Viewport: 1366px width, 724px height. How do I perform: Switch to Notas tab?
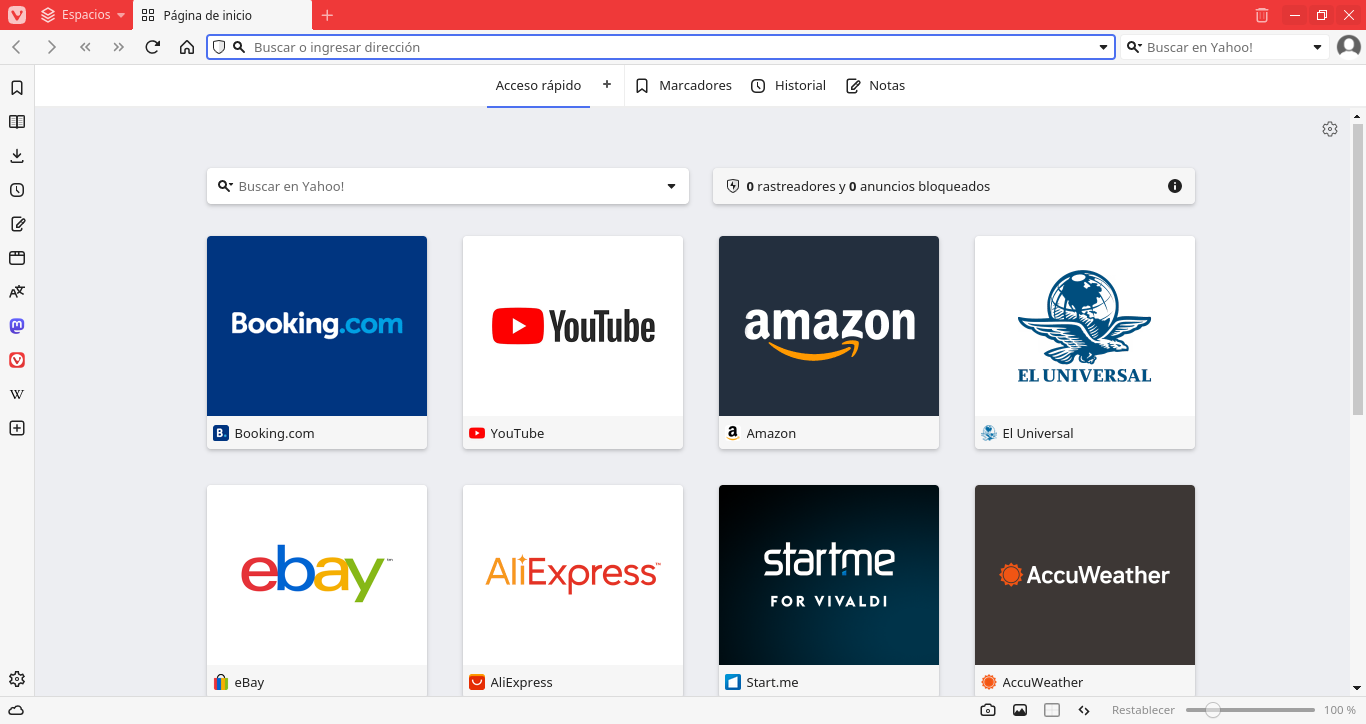tap(876, 86)
